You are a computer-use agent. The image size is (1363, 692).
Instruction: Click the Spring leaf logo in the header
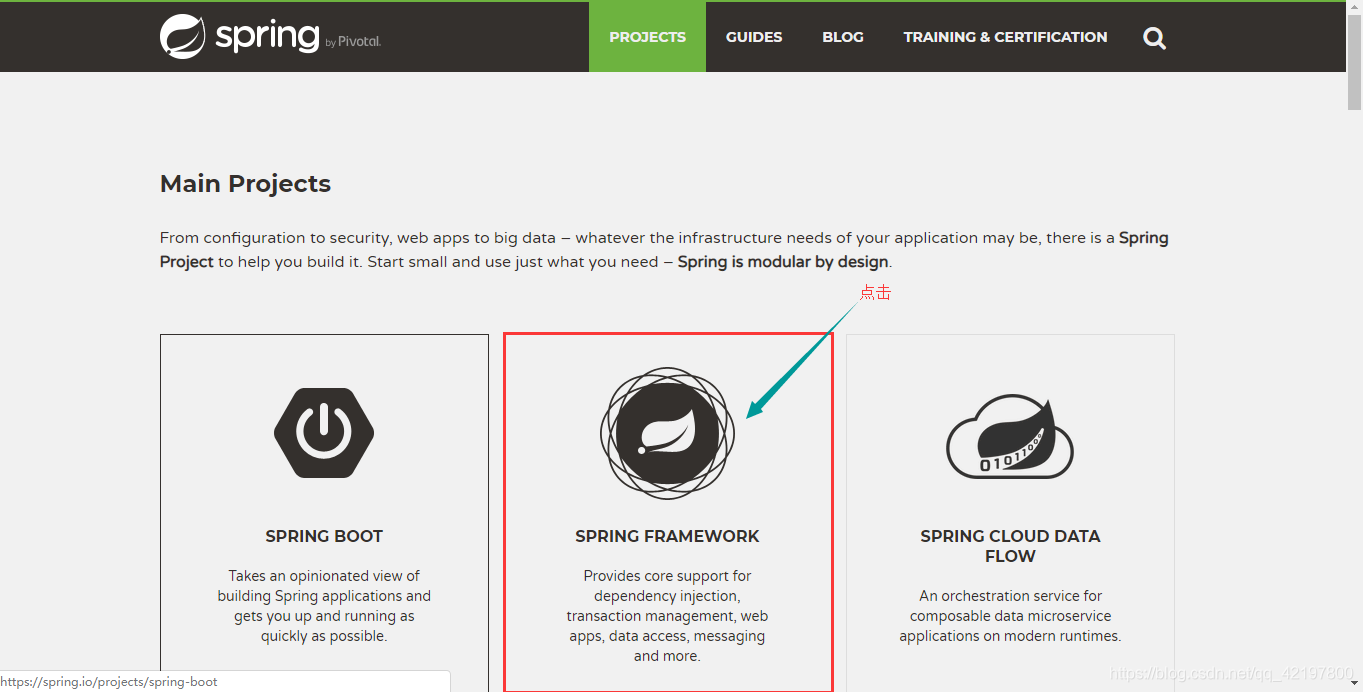tap(182, 37)
